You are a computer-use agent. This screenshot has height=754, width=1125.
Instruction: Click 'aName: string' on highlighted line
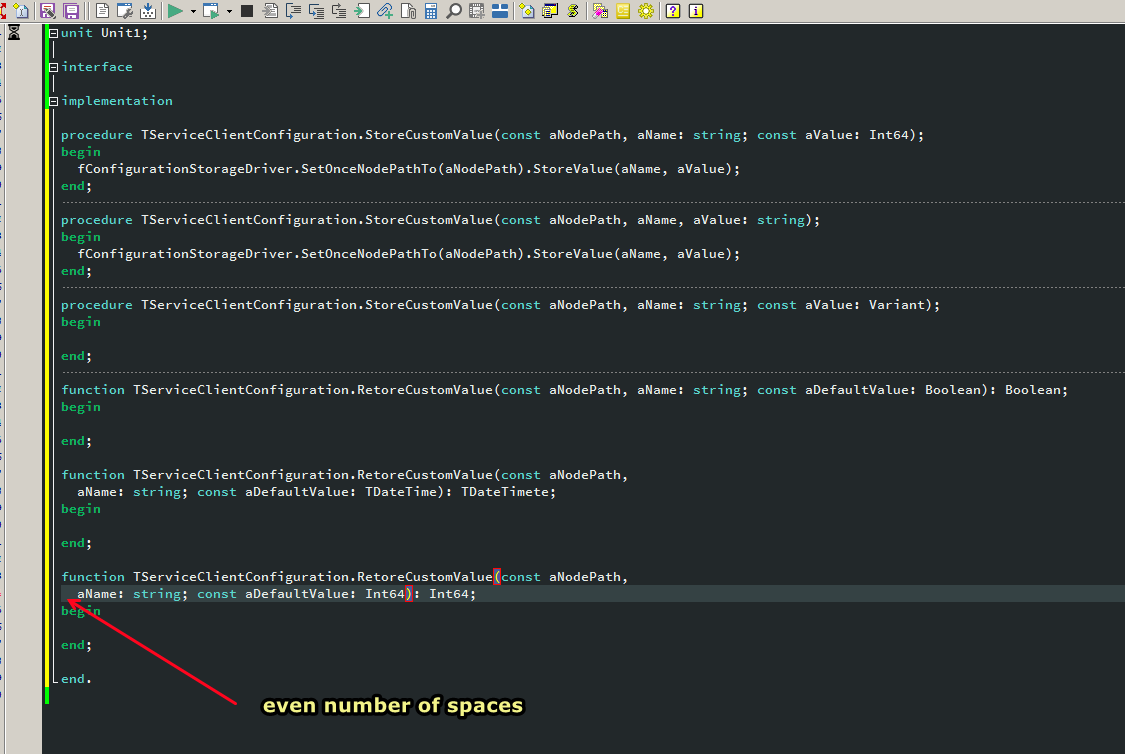[129, 593]
